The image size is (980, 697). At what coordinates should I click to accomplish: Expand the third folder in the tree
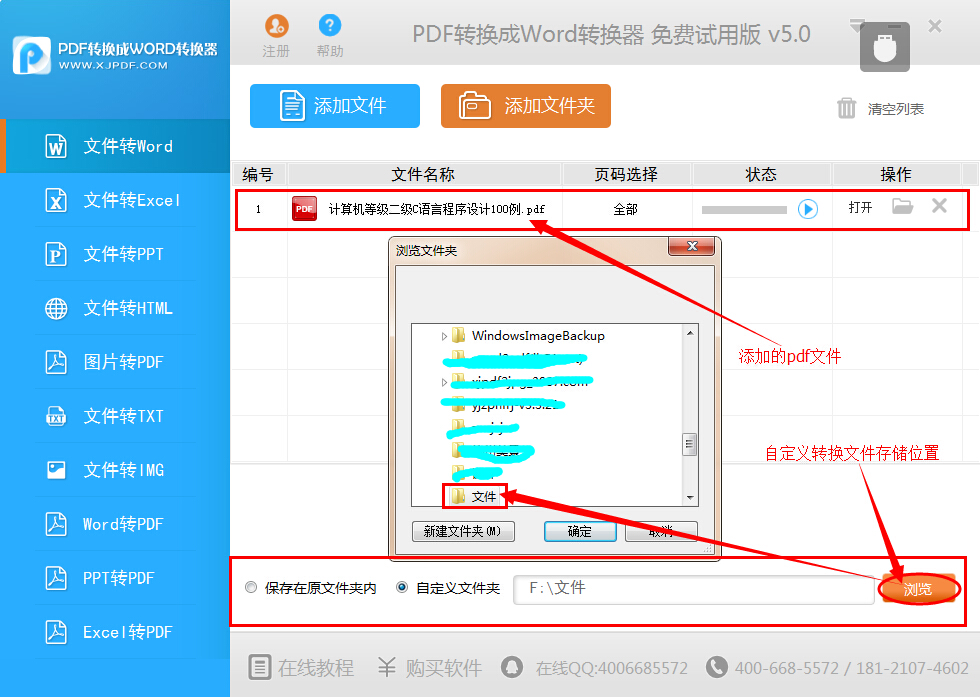[x=444, y=382]
